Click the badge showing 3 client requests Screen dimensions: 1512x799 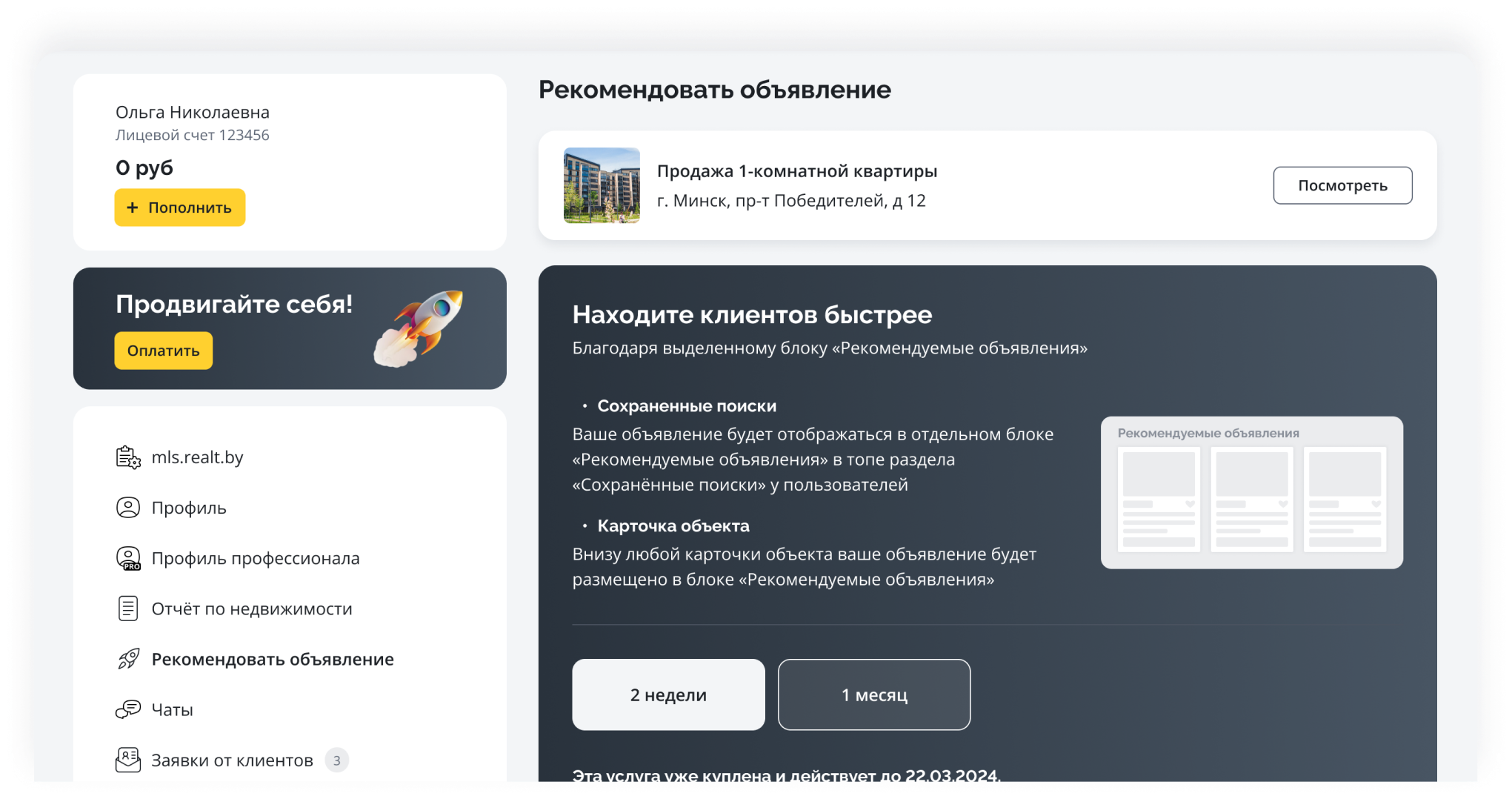337,760
